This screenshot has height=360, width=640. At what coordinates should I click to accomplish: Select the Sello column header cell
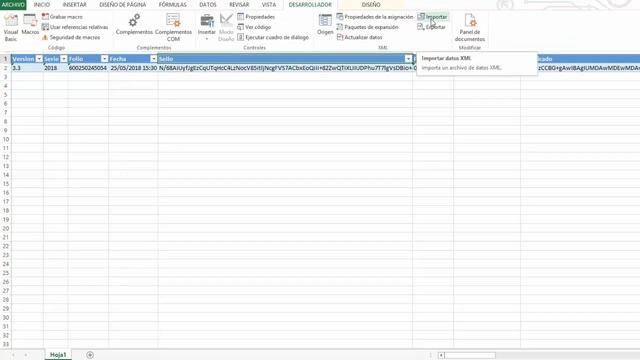(x=285, y=59)
